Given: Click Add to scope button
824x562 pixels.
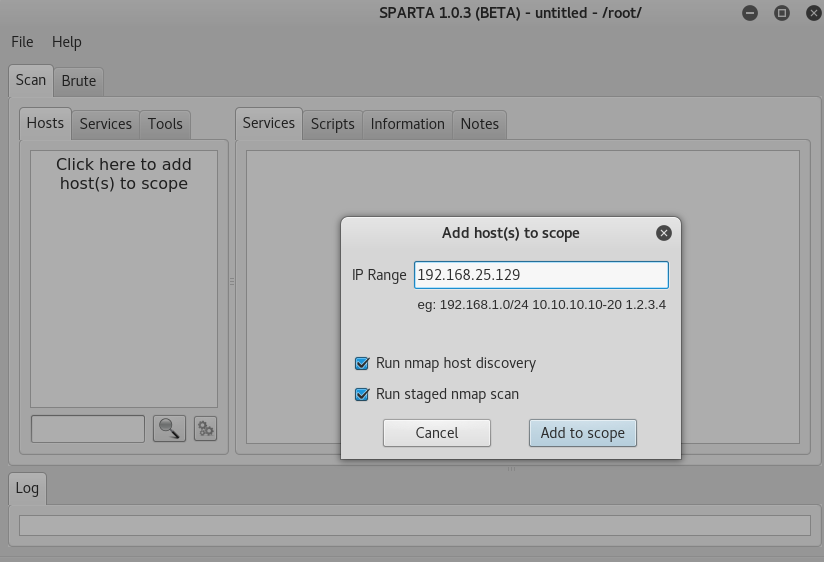Looking at the screenshot, I should point(583,433).
